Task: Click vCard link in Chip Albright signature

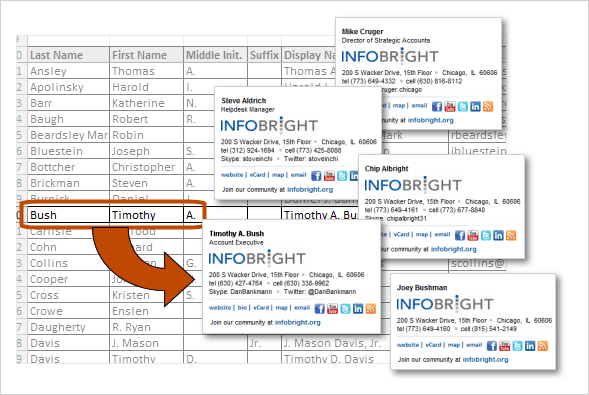Action: coord(401,235)
